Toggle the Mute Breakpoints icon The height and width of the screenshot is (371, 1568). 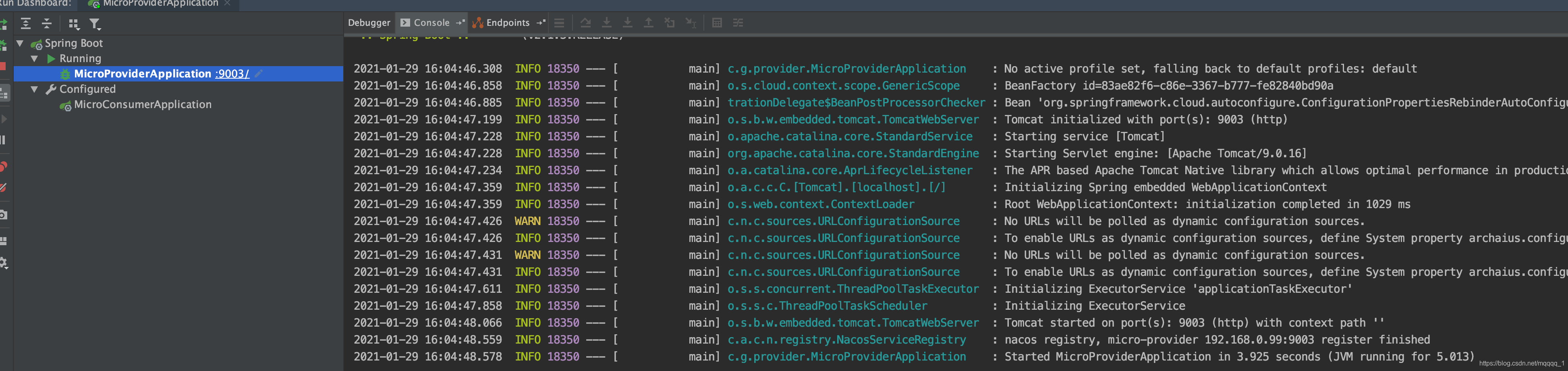point(3,188)
